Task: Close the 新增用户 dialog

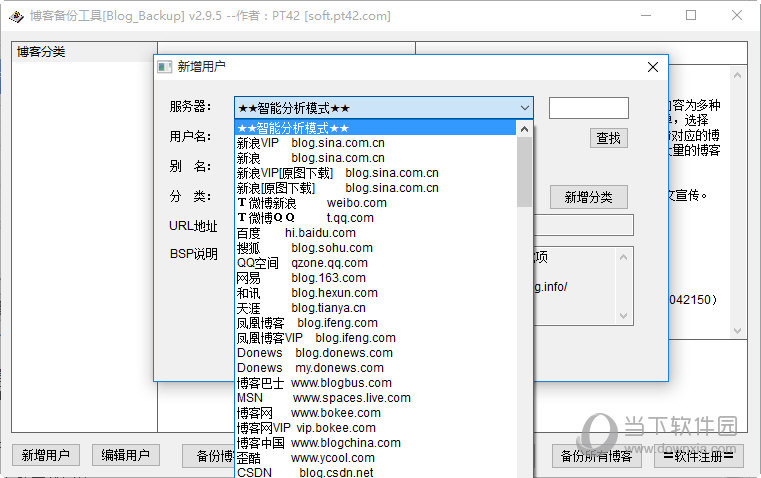Action: tap(653, 67)
